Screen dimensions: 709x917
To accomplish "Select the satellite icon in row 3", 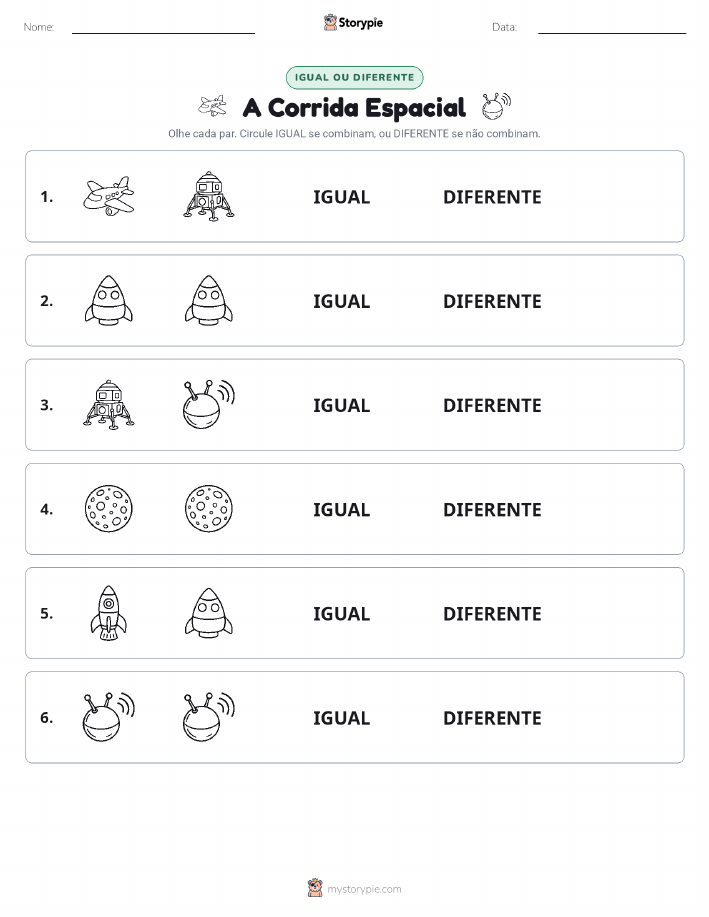I will click(x=209, y=404).
